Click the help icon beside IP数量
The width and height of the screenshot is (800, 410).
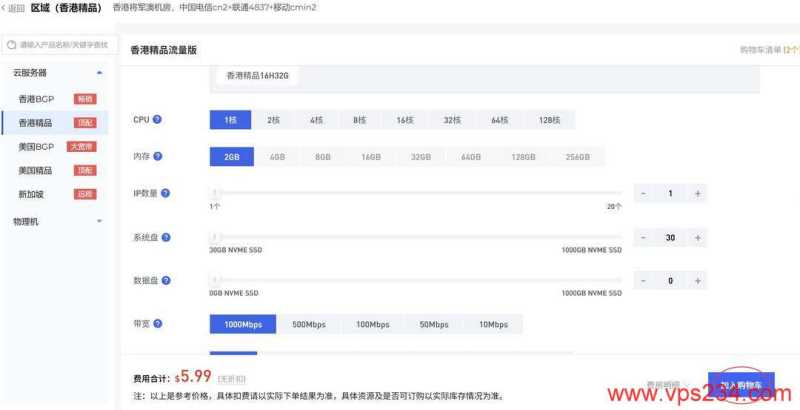(165, 193)
